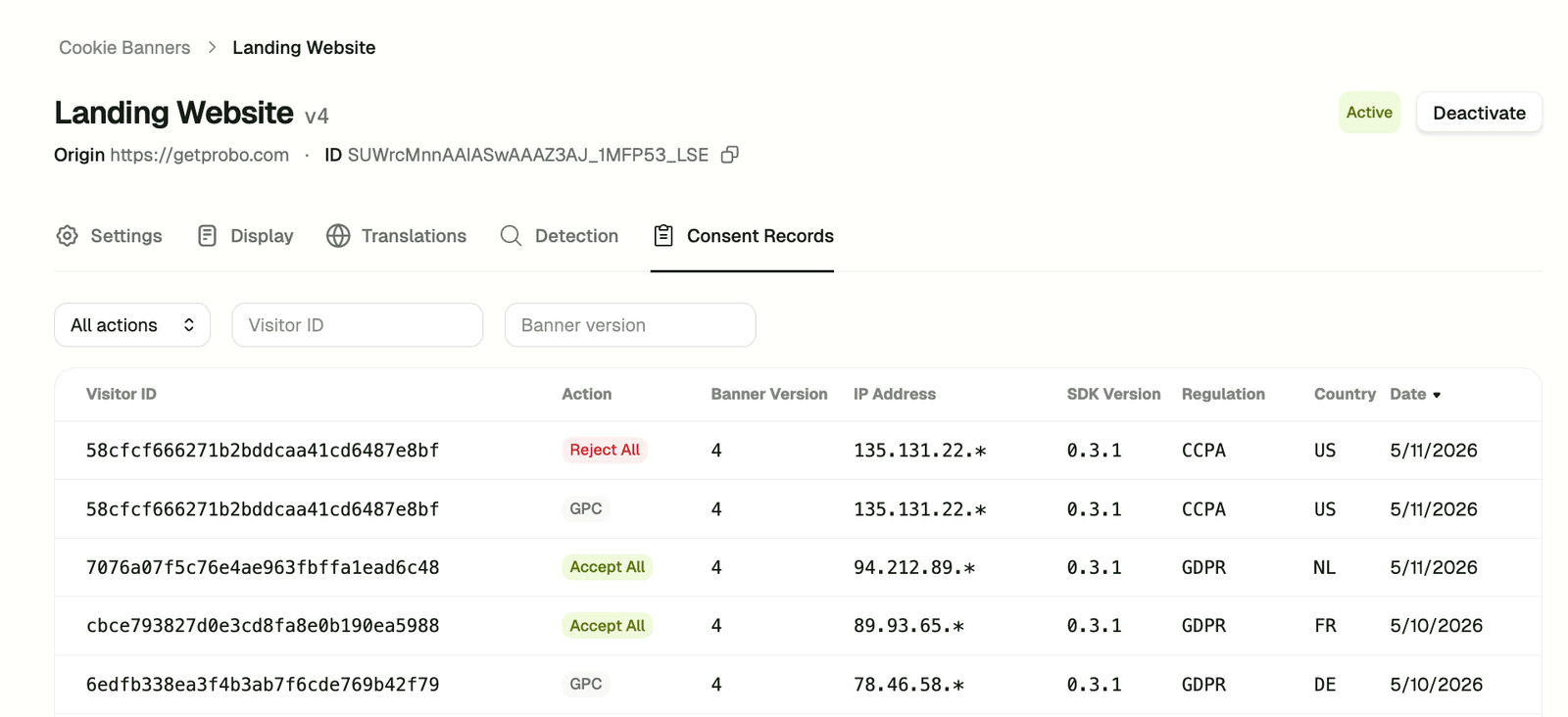Image resolution: width=1568 pixels, height=717 pixels.
Task: Click the Regulation column header
Action: tap(1223, 394)
